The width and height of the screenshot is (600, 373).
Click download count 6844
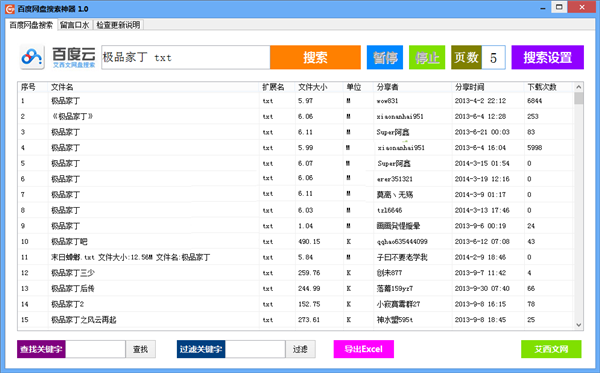point(535,101)
